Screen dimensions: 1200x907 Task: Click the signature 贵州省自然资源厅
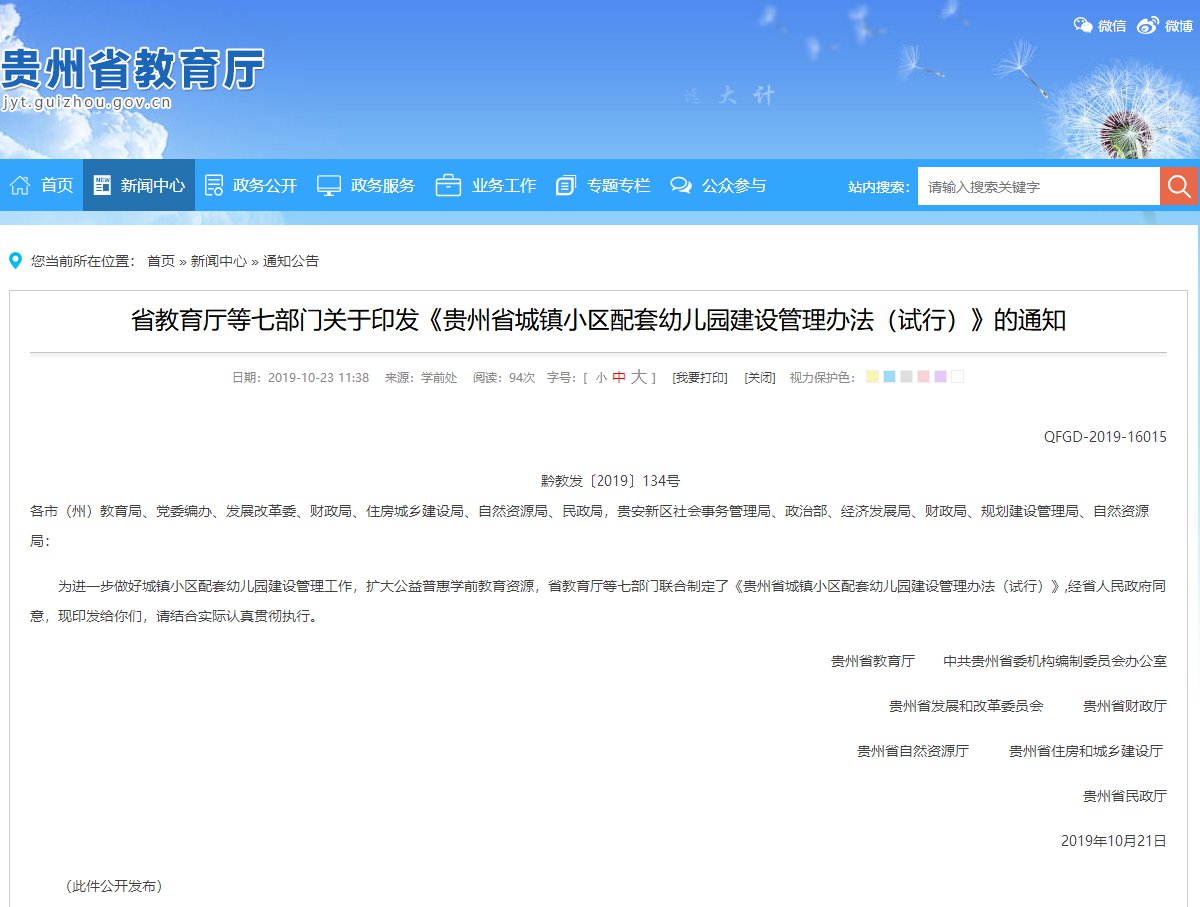click(x=913, y=751)
